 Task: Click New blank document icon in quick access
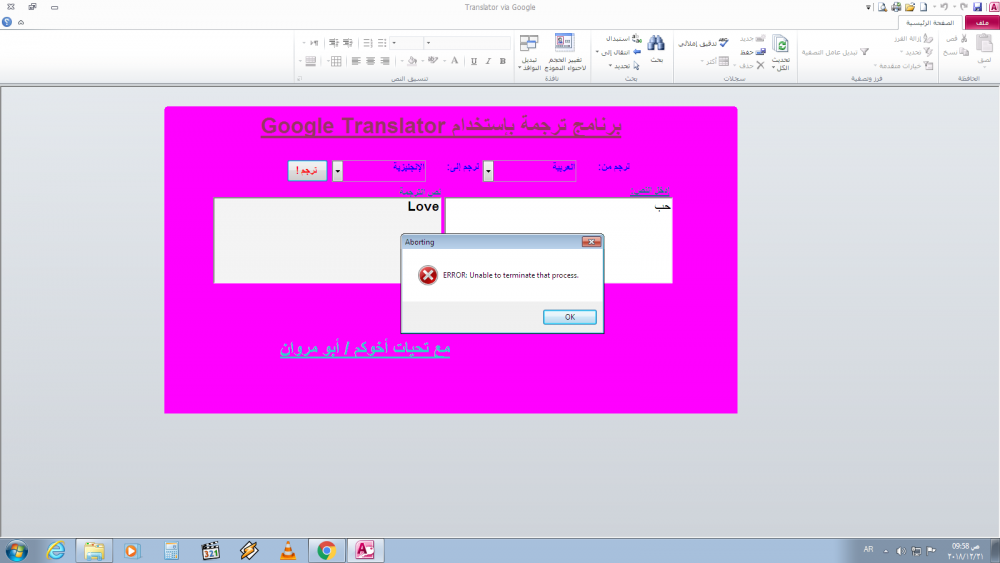point(923,7)
